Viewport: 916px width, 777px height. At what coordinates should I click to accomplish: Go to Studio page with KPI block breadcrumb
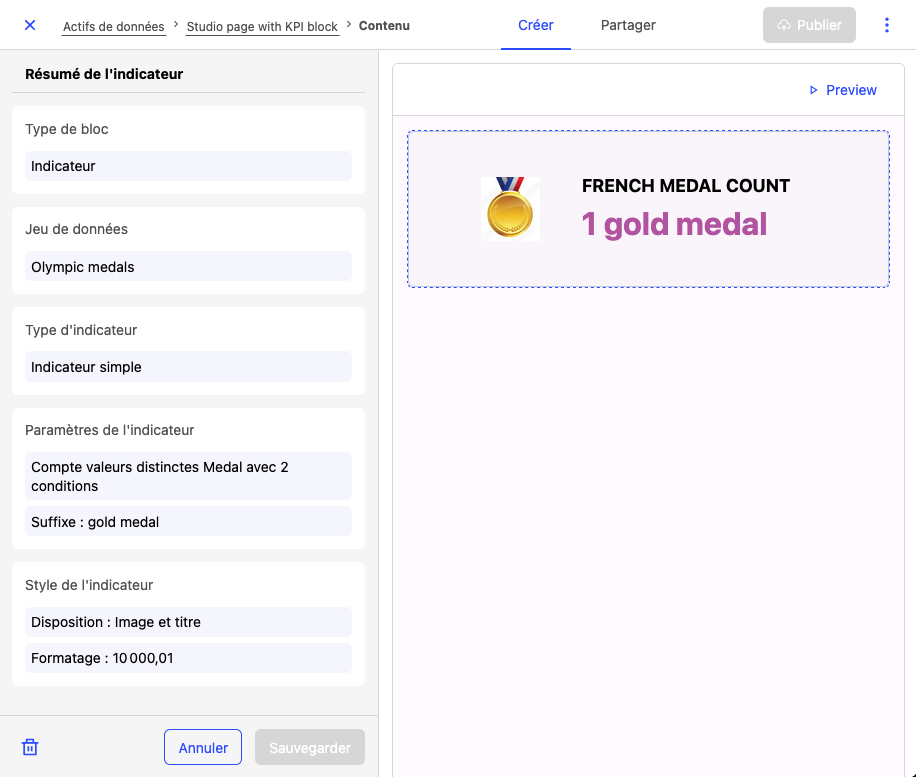(x=262, y=26)
